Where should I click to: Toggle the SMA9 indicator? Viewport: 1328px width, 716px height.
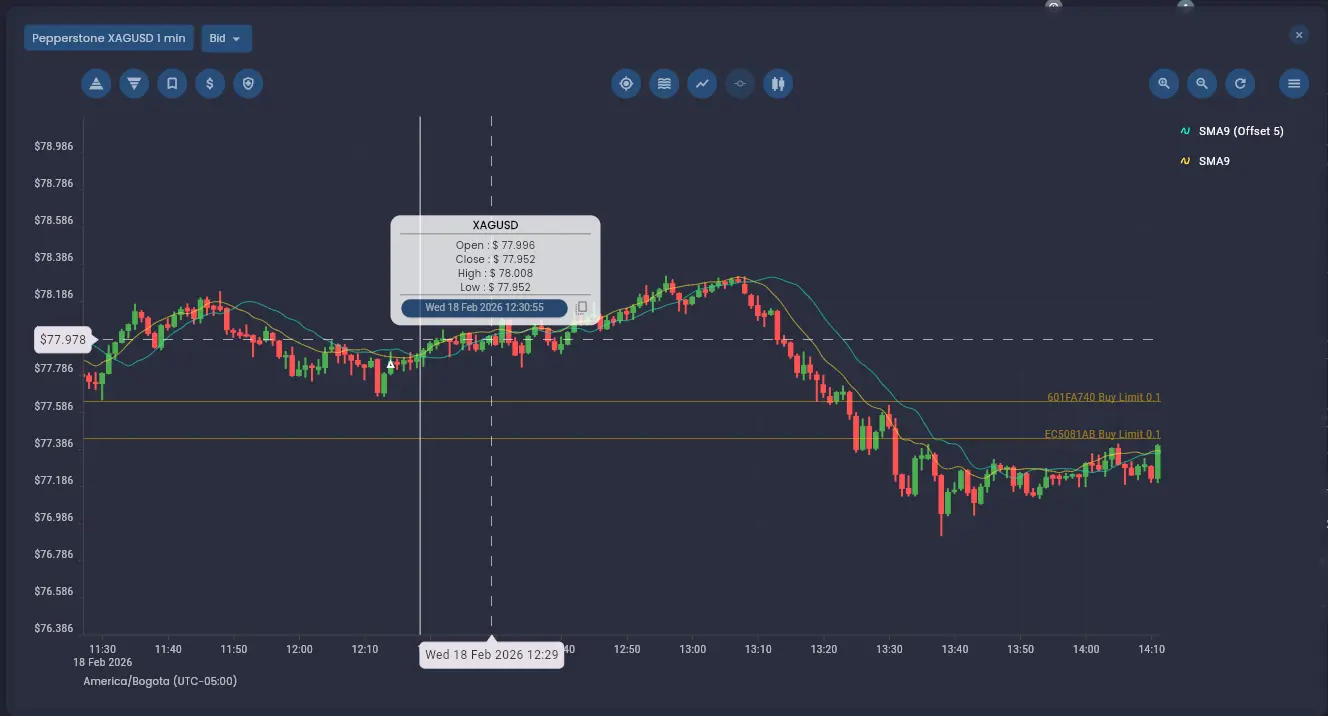pos(1213,161)
